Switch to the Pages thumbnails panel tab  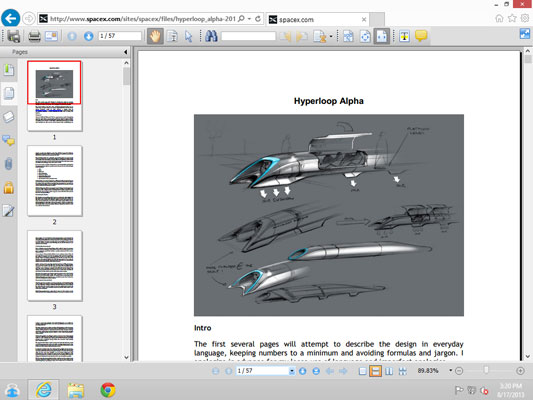9,93
